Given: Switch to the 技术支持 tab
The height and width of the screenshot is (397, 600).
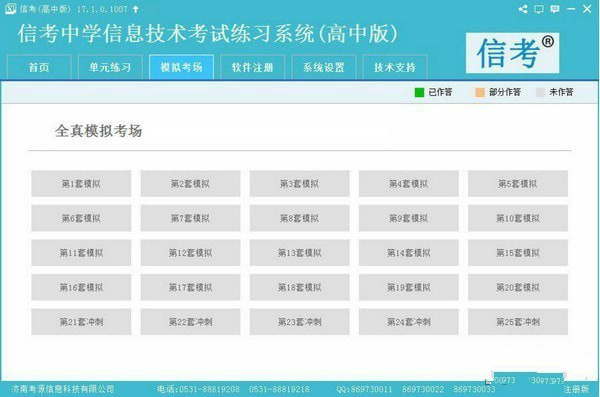Looking at the screenshot, I should (395, 67).
